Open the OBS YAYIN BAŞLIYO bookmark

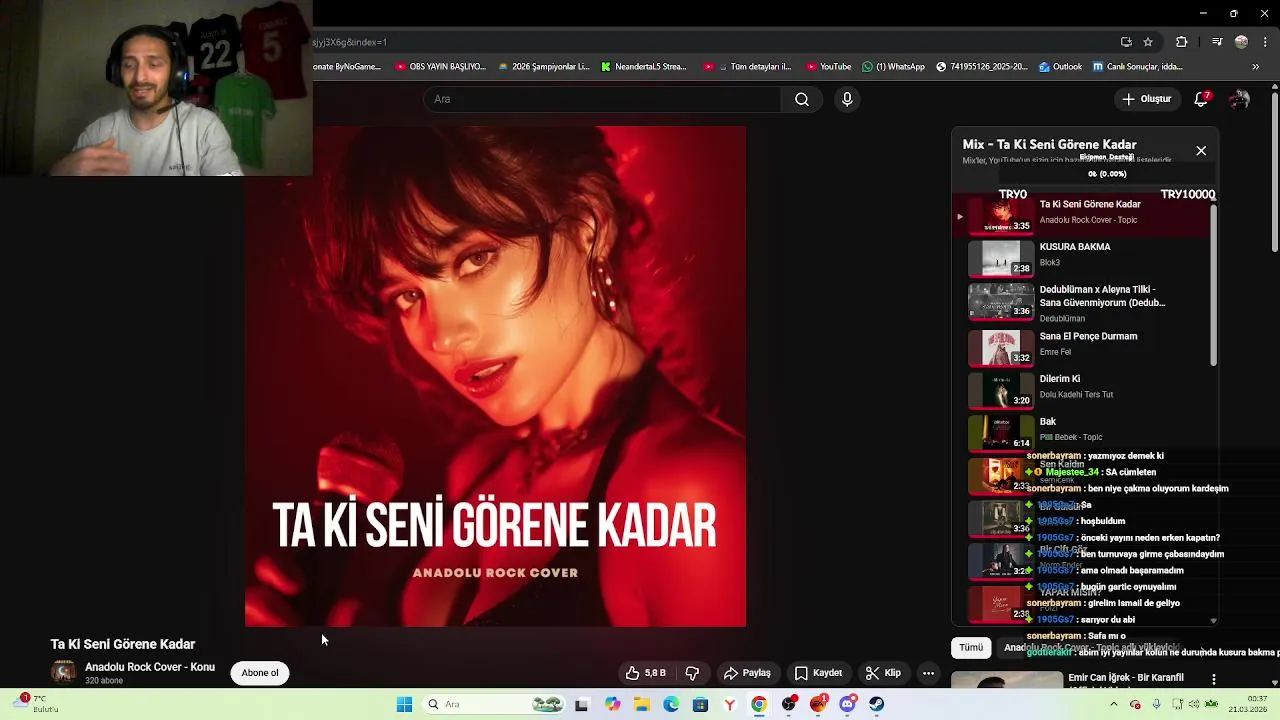point(441,67)
